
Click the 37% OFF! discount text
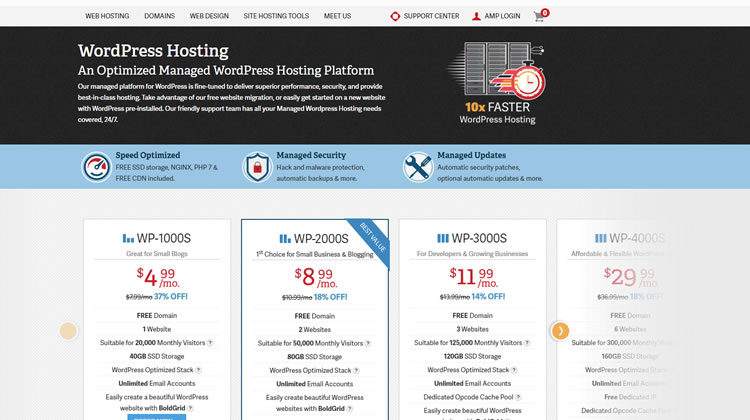tap(171, 297)
